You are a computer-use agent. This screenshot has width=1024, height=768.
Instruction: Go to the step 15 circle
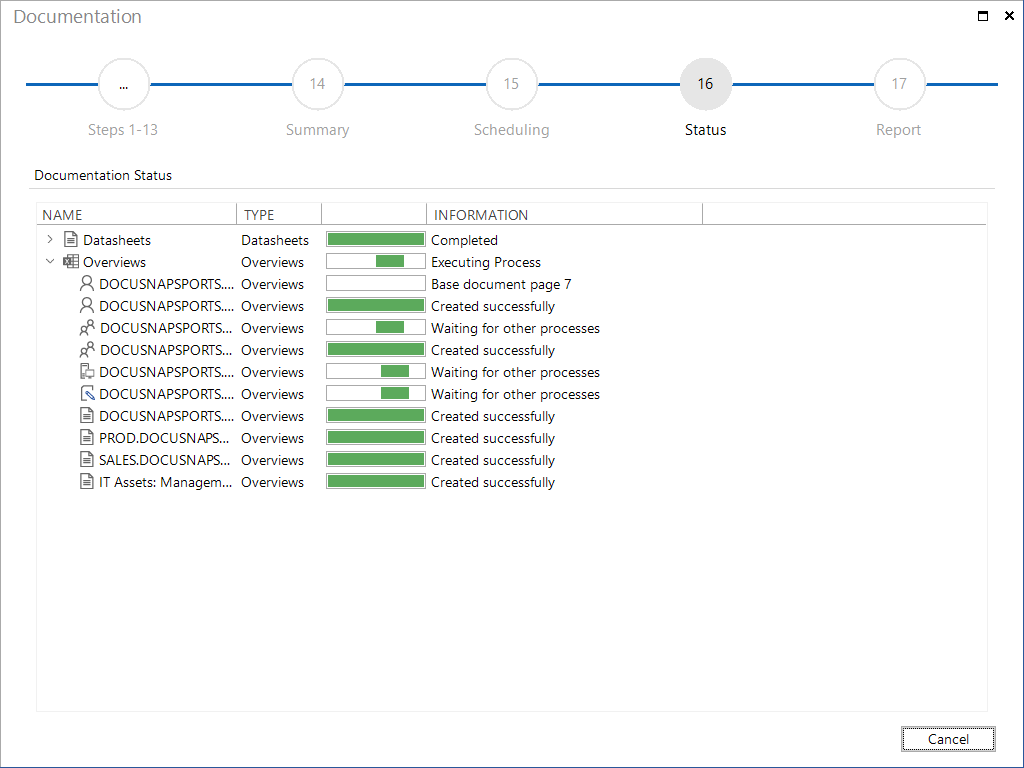[511, 84]
